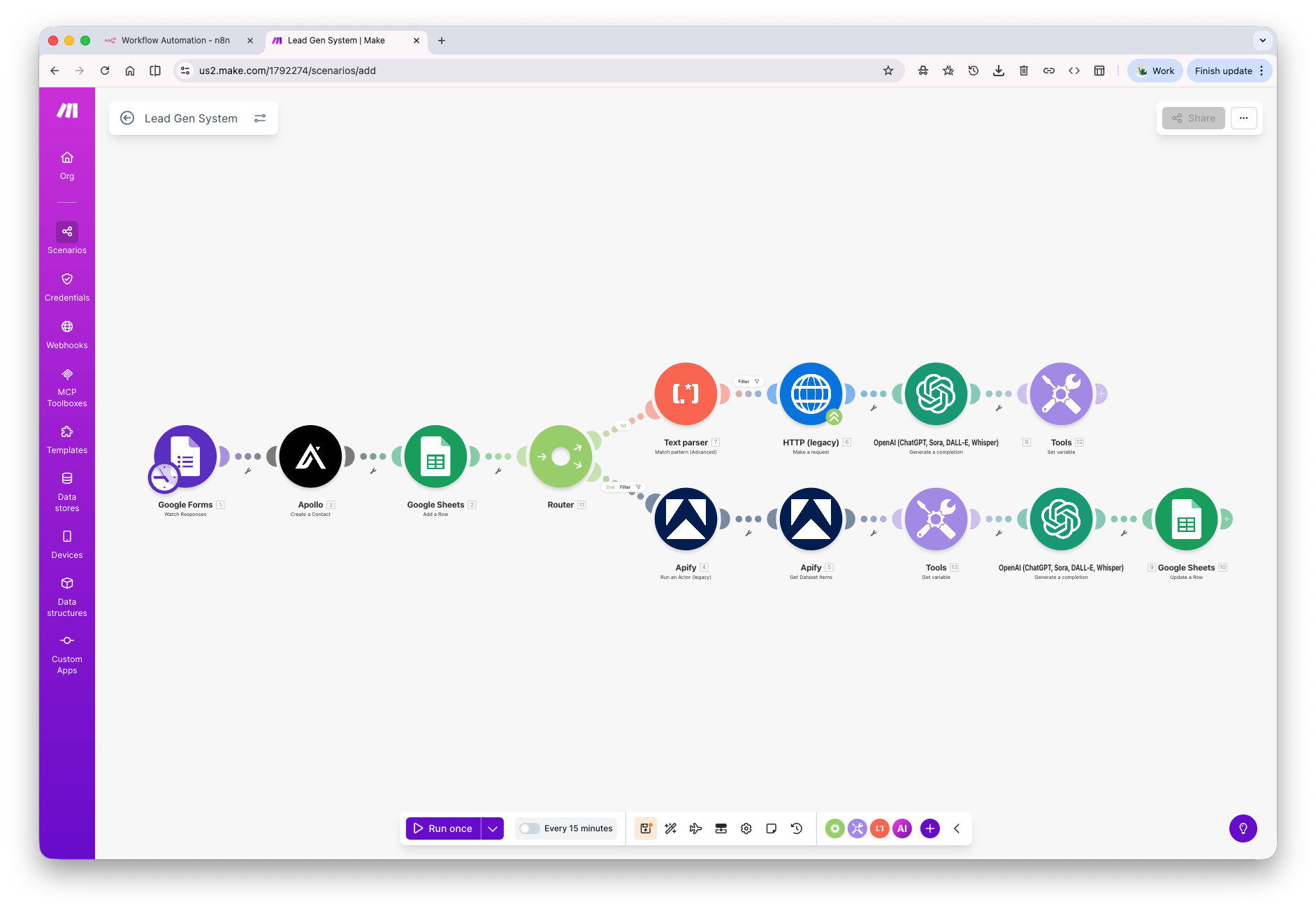The image size is (1316, 911).
Task: Select the Text parser Match pattern module
Action: point(686,394)
